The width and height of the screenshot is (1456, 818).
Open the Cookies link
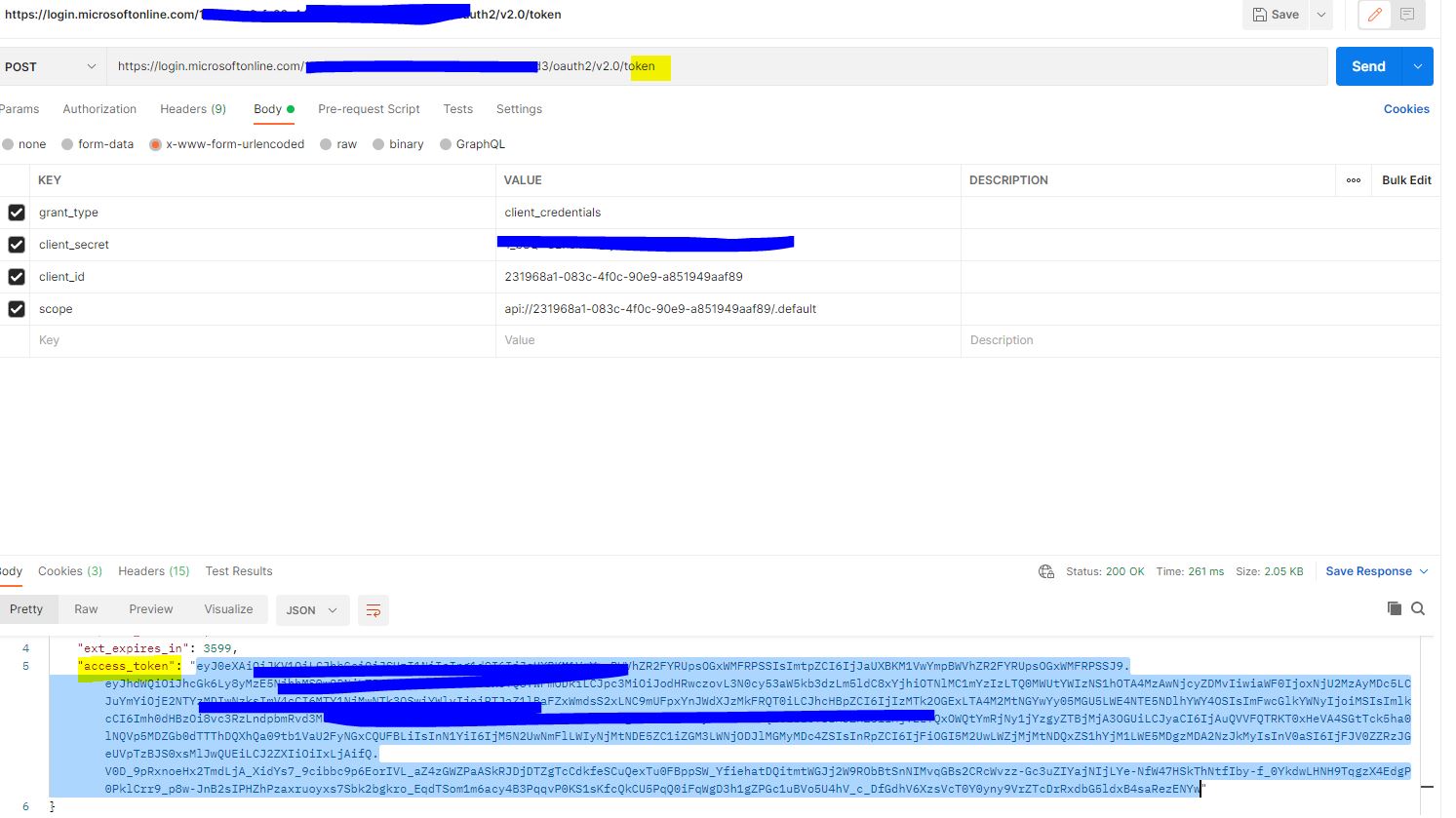click(x=1406, y=109)
